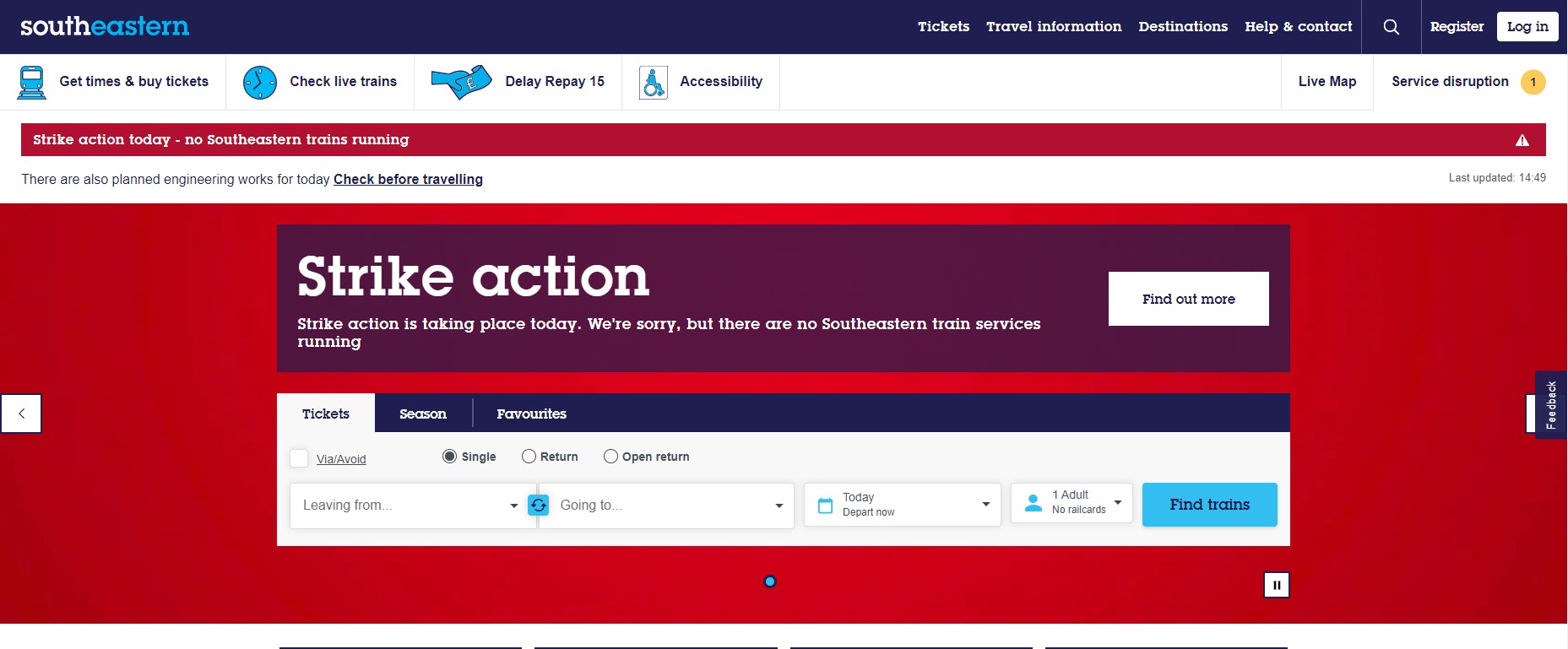Click the Find out more button

tap(1188, 299)
